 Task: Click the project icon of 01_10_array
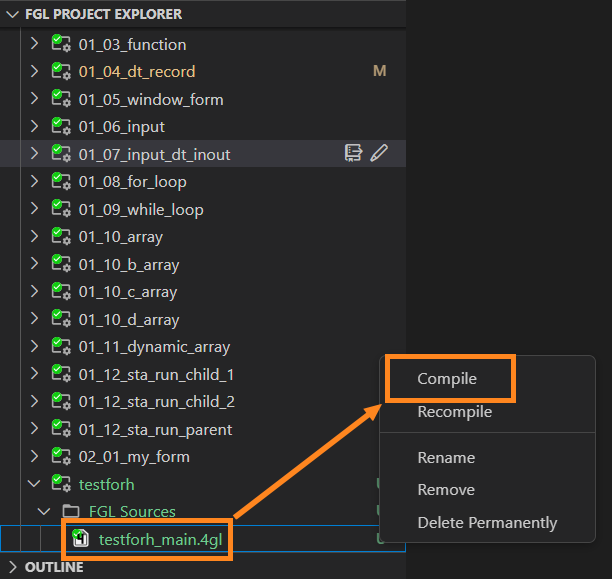(x=60, y=237)
